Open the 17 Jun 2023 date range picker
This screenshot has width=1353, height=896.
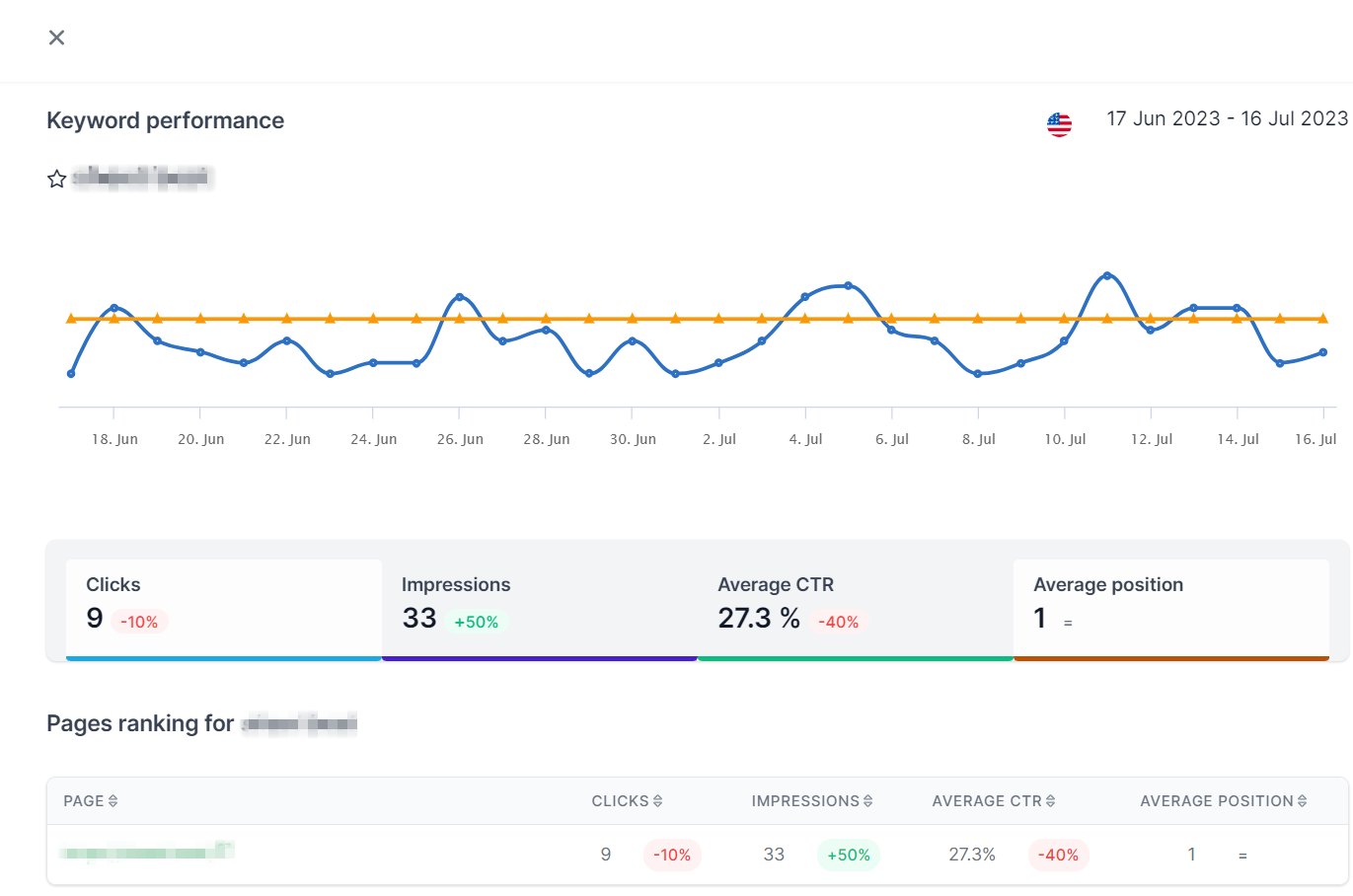1227,118
